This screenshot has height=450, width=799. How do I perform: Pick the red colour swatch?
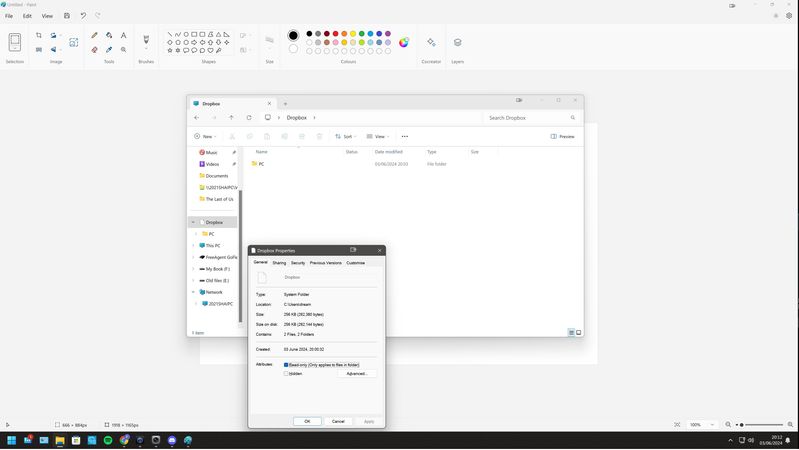pyautogui.click(x=335, y=34)
